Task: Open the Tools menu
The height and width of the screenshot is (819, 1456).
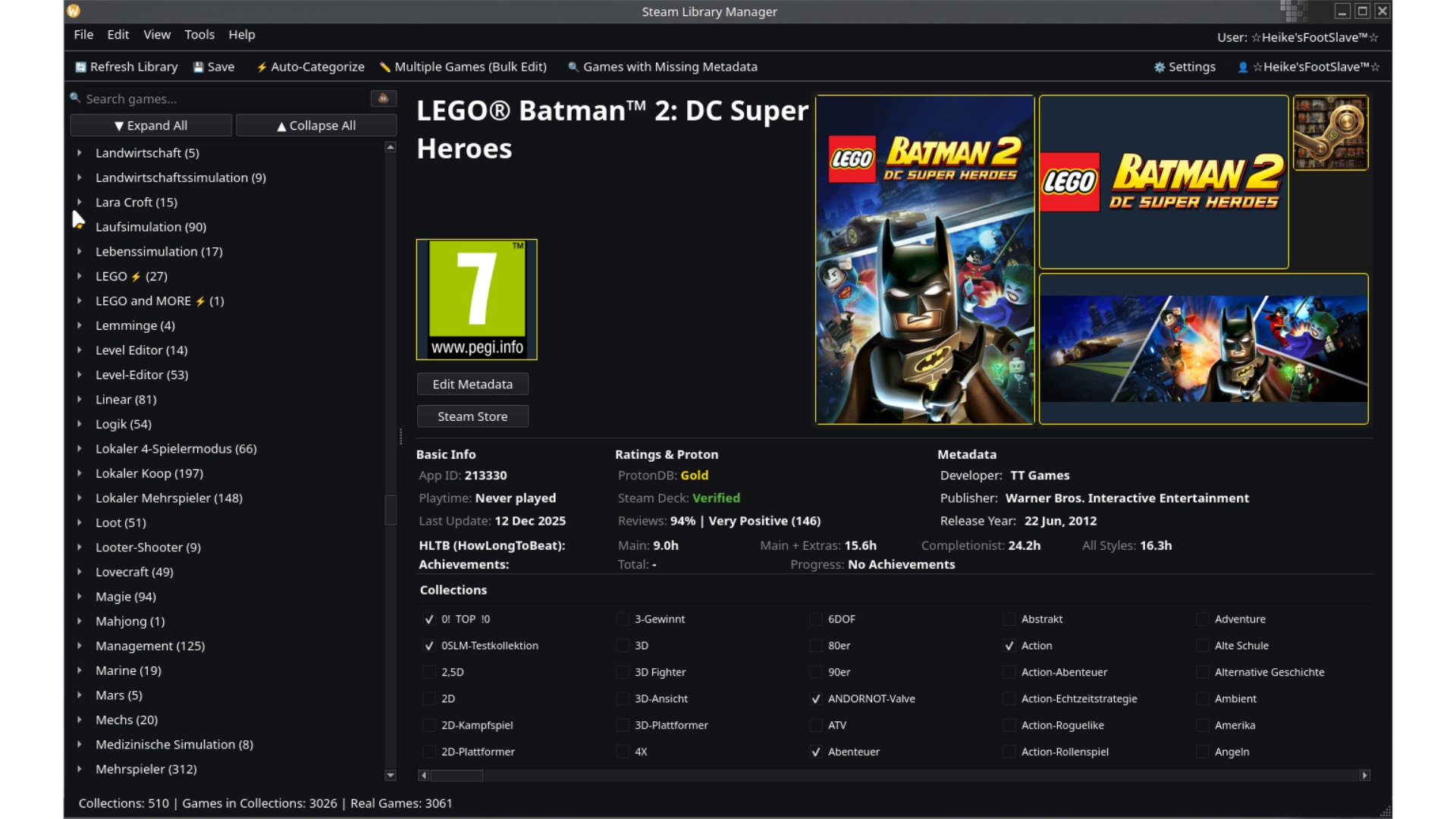Action: [x=199, y=34]
